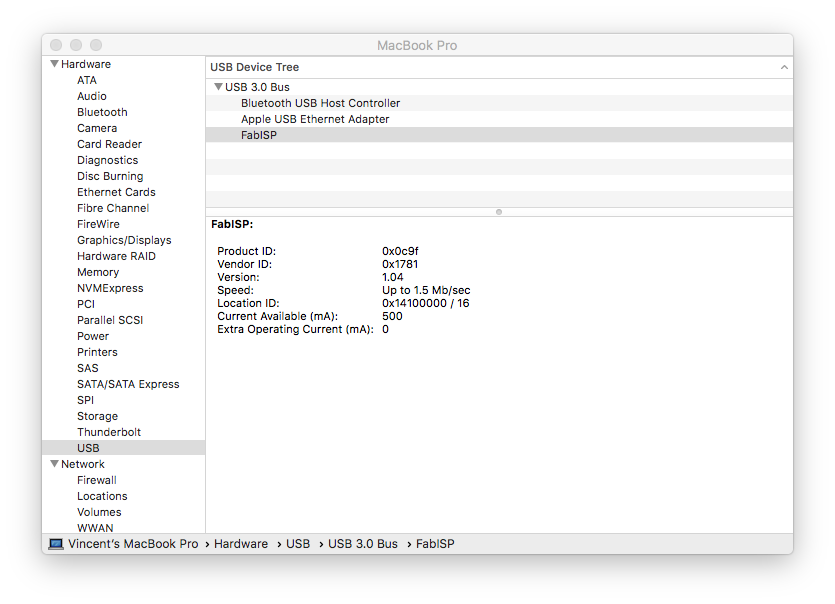
Task: Open SATA/SATA Express information
Action: [128, 384]
